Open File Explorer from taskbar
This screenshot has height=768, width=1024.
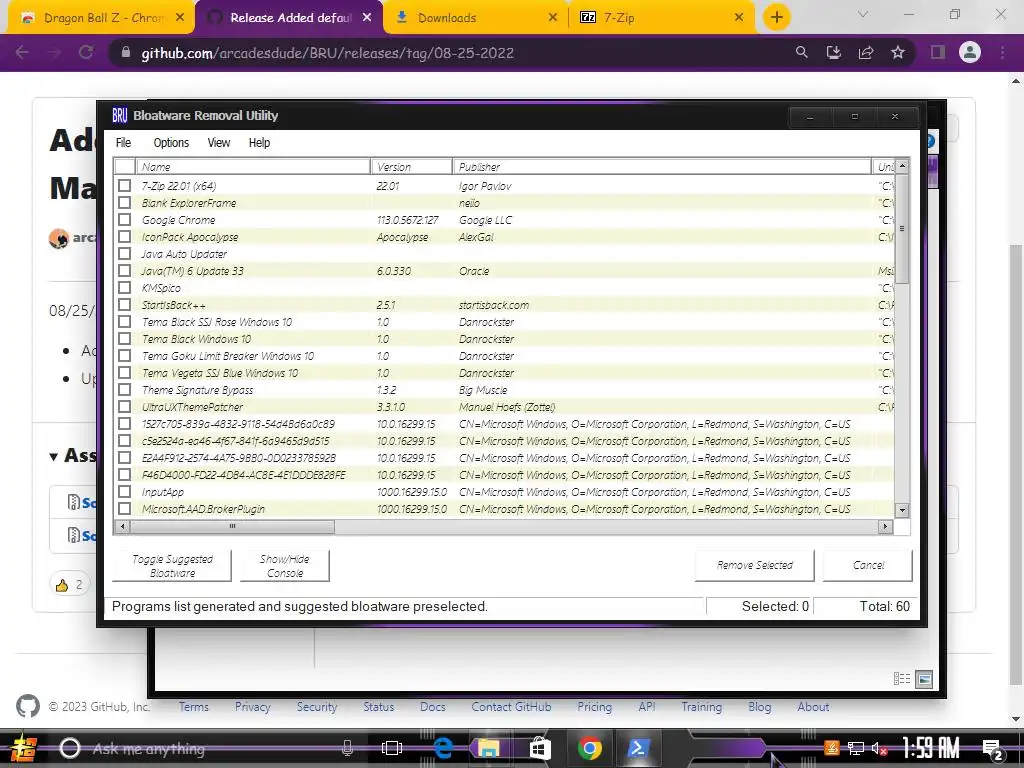[x=488, y=748]
